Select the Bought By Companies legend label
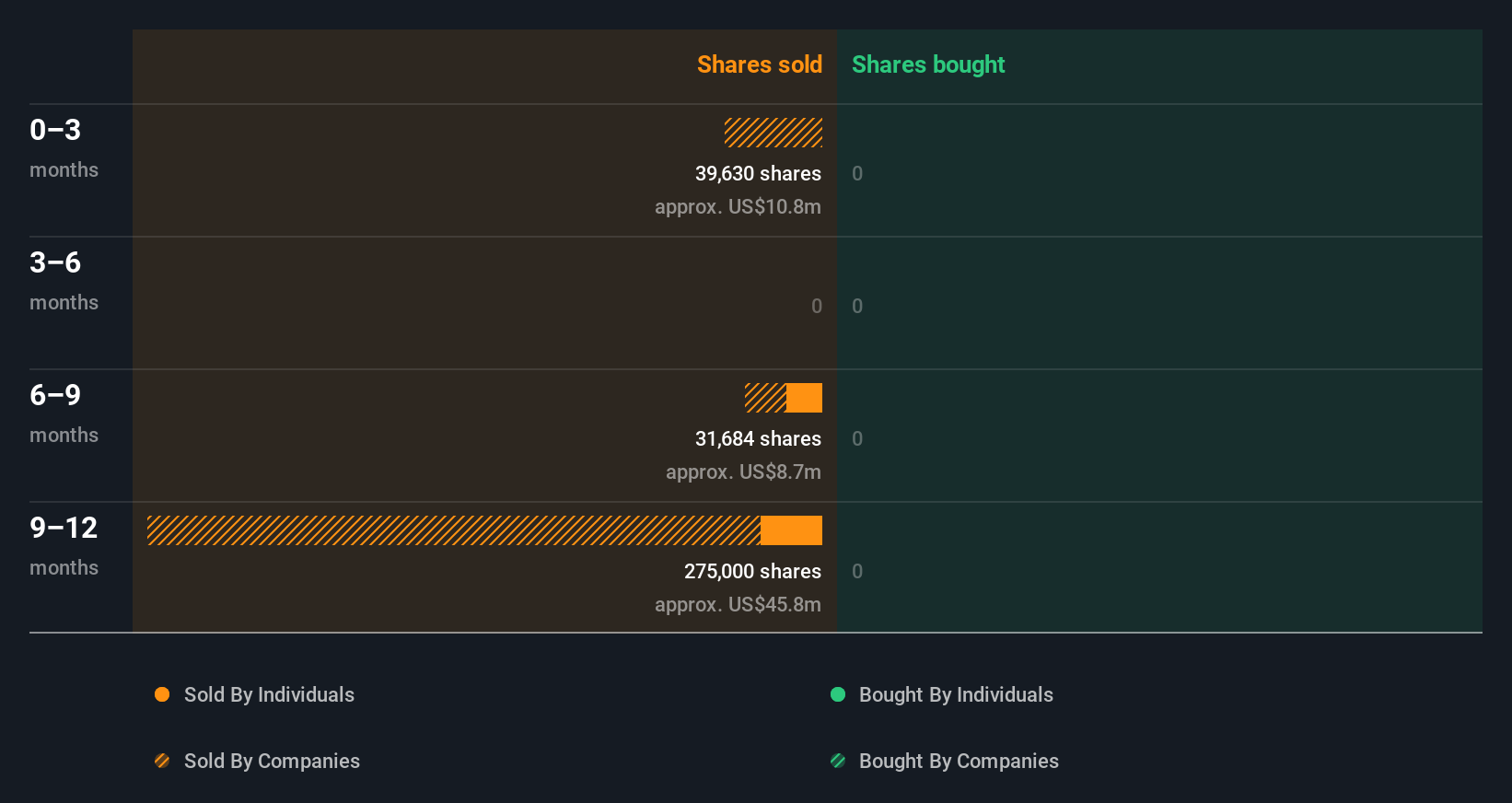 959,761
